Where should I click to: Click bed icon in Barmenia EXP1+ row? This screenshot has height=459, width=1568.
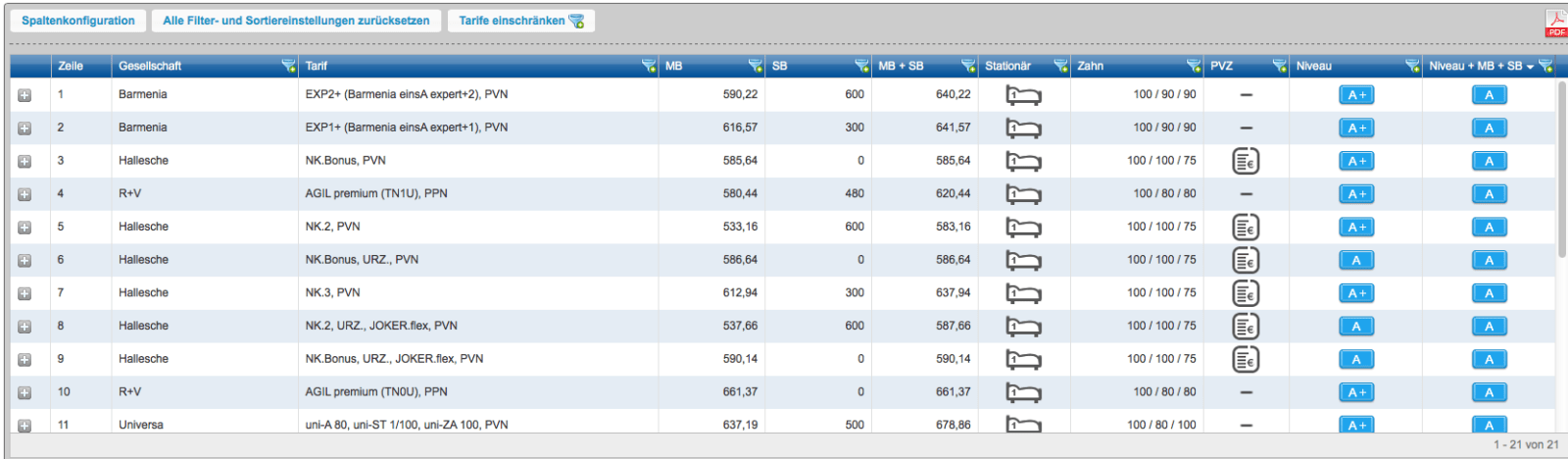[x=1023, y=128]
